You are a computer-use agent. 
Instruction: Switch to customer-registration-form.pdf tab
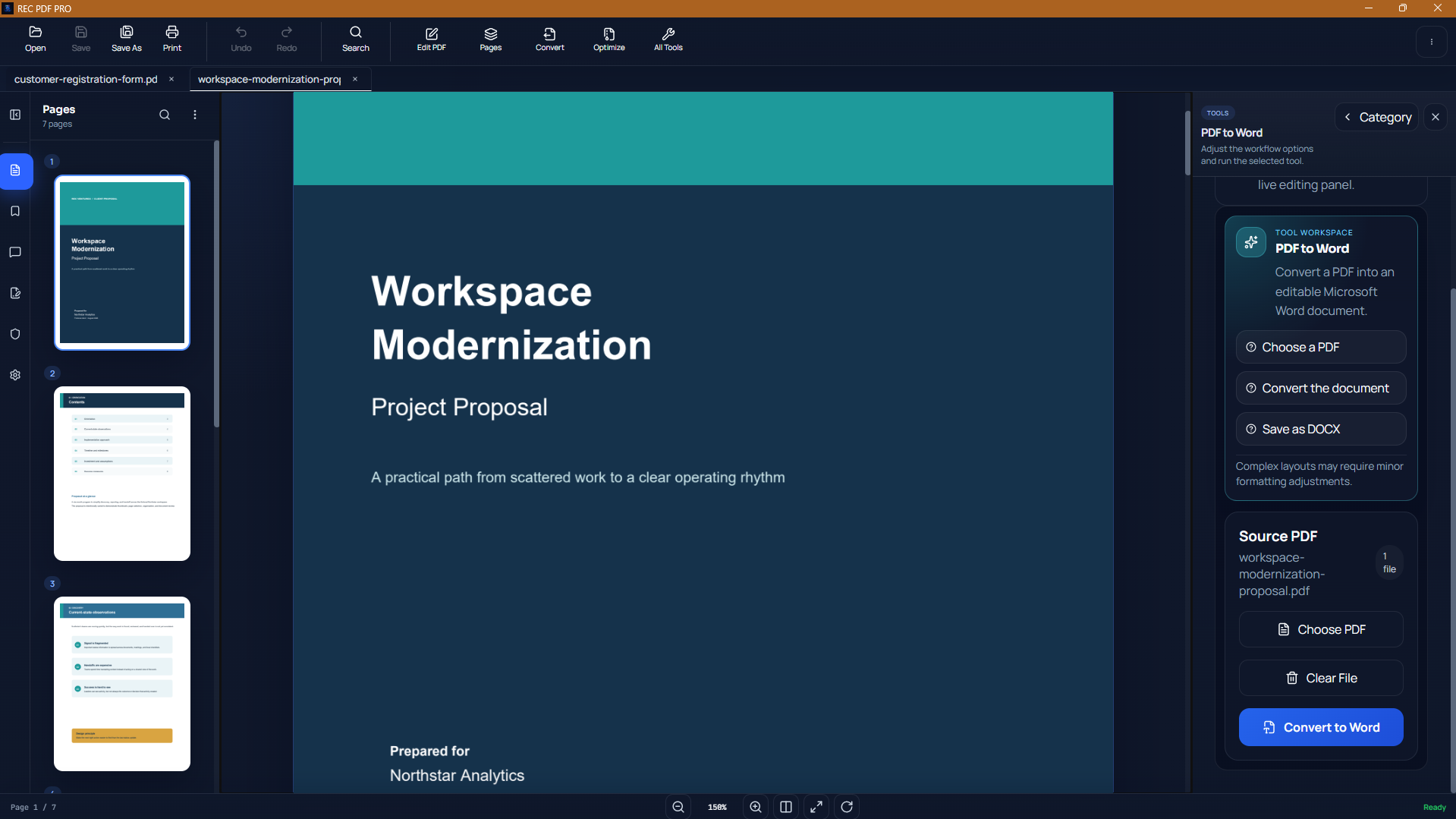click(x=86, y=79)
